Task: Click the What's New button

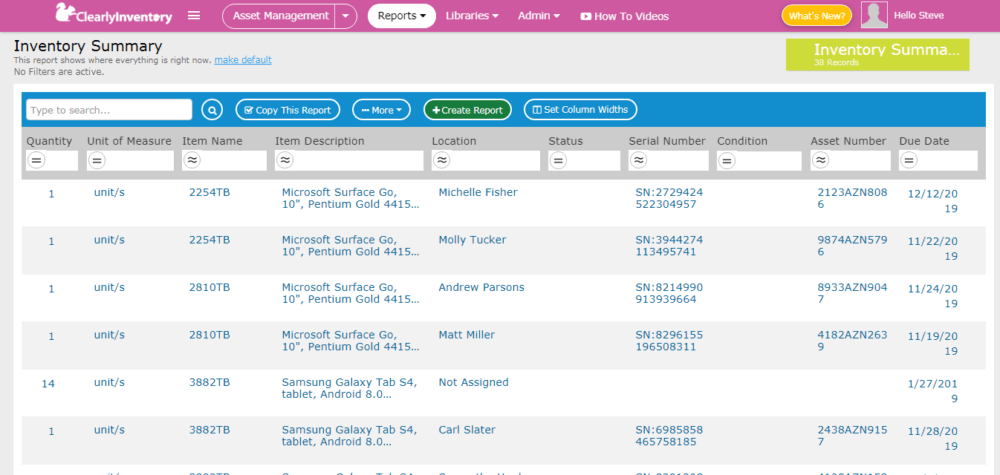Action: [816, 16]
